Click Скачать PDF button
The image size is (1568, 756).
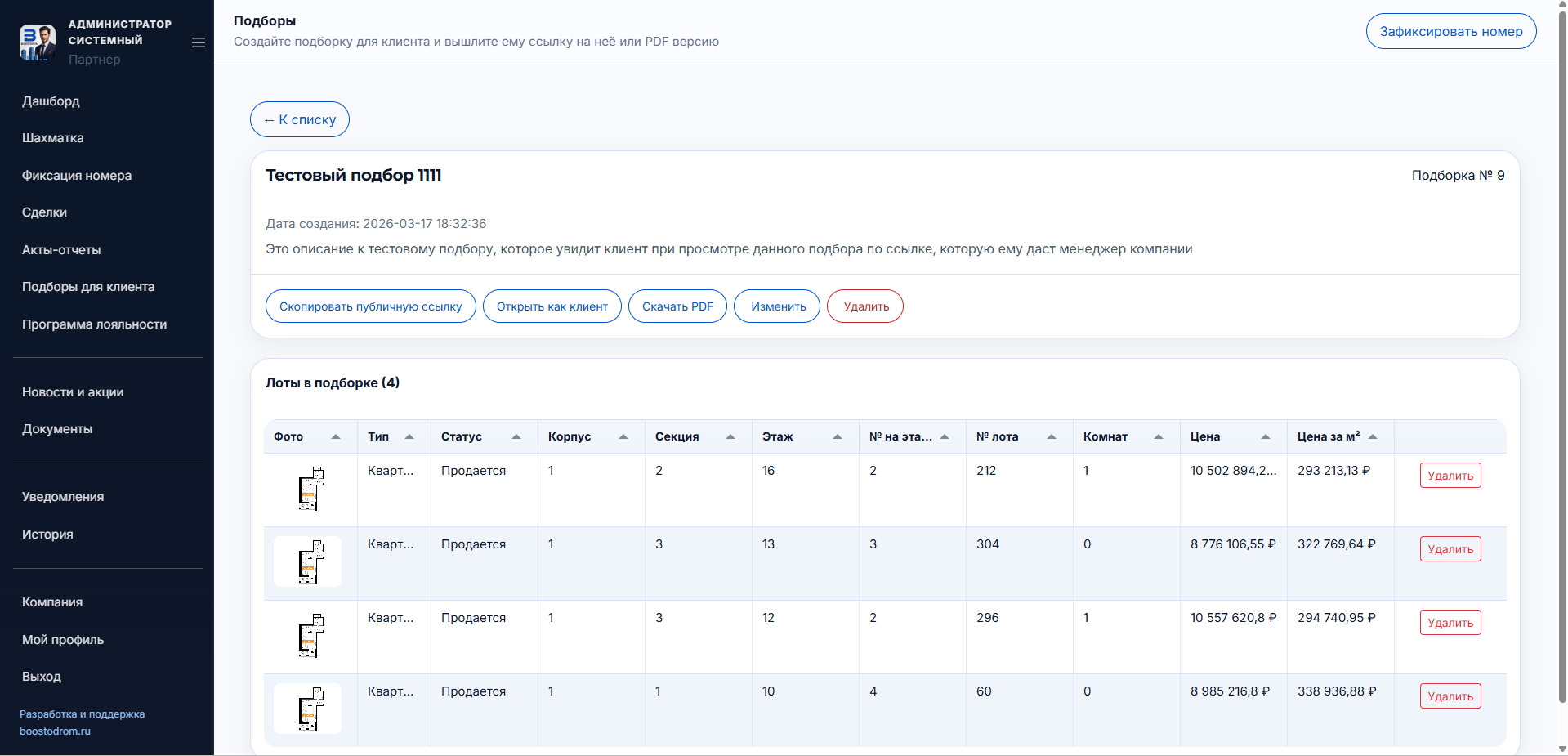(x=677, y=306)
